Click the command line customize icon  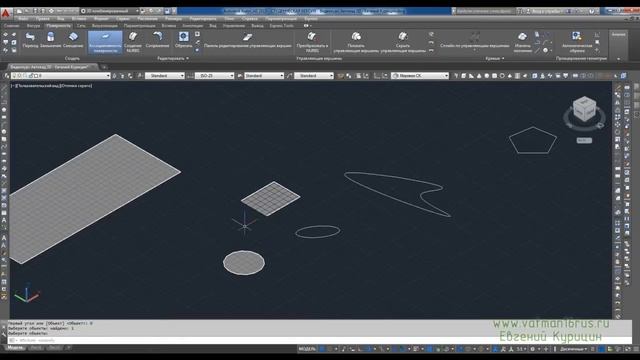[4, 334]
